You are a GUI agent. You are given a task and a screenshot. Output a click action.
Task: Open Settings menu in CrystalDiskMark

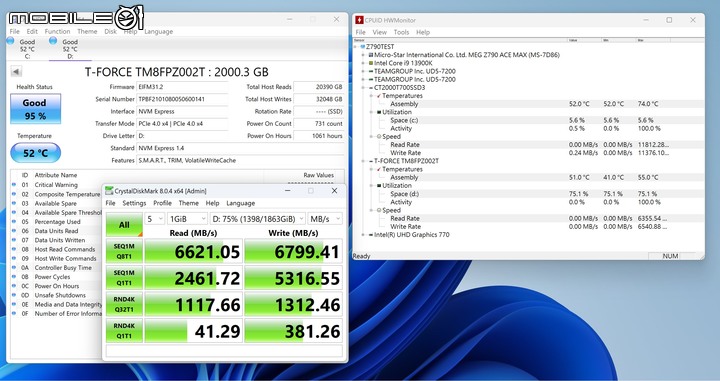pos(134,203)
